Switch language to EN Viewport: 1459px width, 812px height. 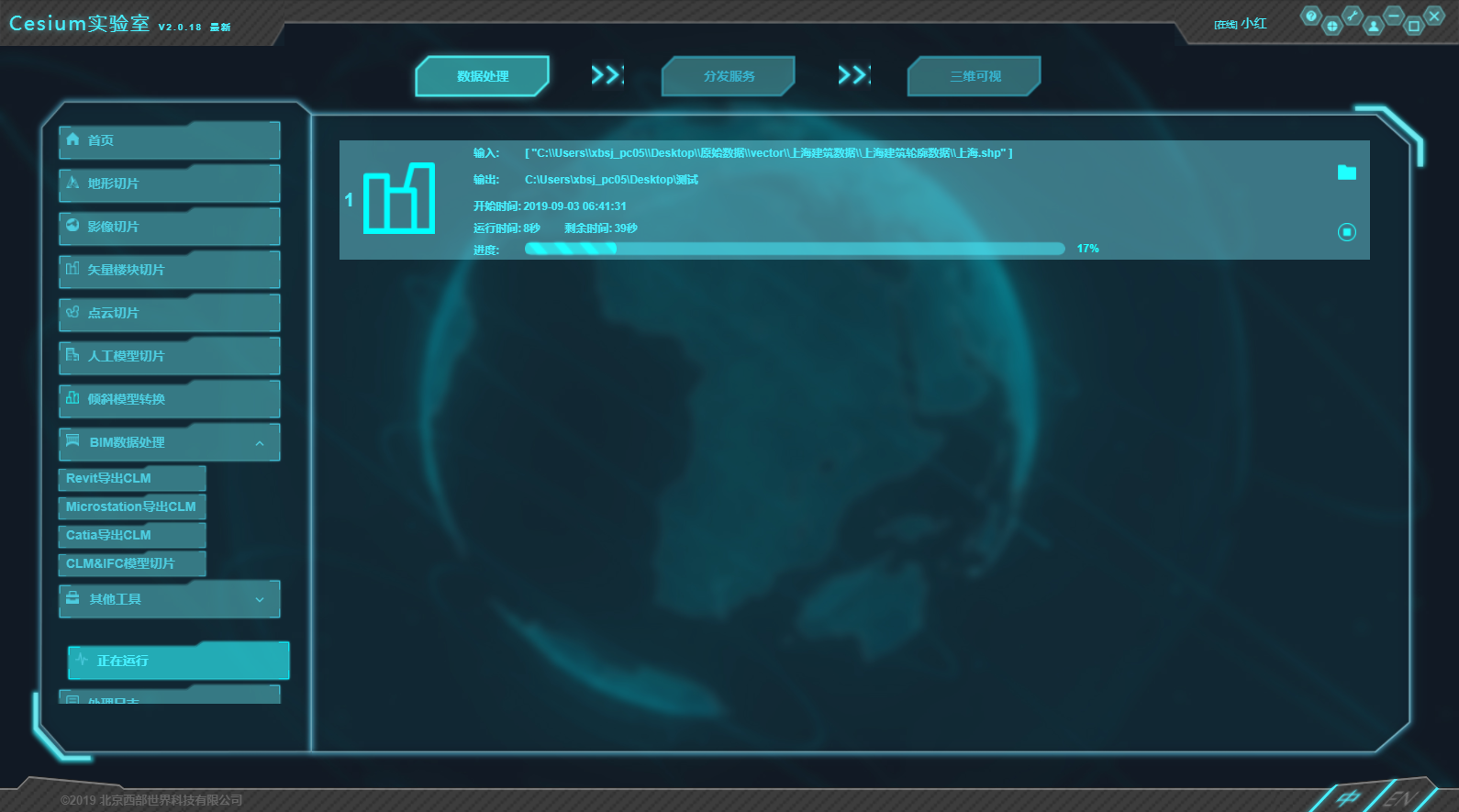coord(1401,798)
